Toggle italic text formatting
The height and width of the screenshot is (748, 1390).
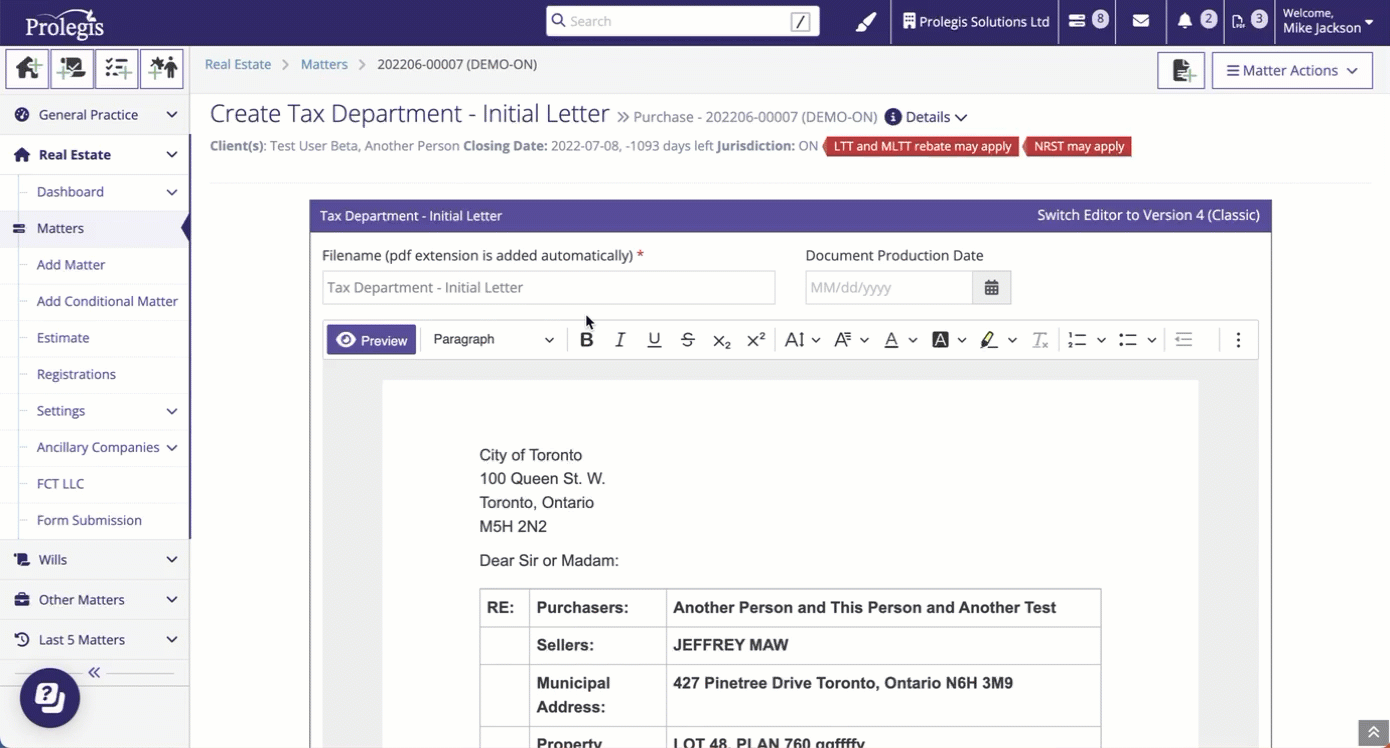click(x=620, y=340)
